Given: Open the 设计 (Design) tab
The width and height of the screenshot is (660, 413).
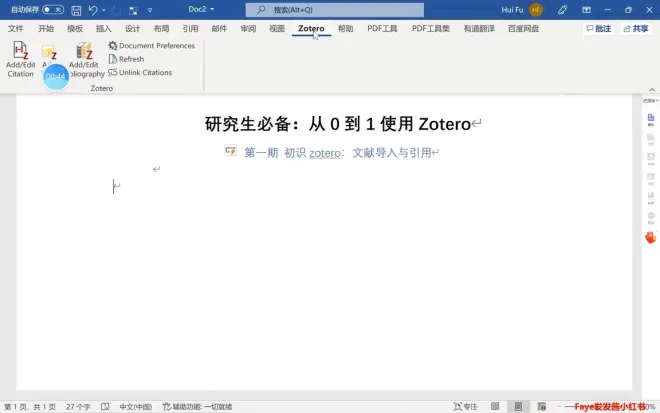Looking at the screenshot, I should click(132, 29).
